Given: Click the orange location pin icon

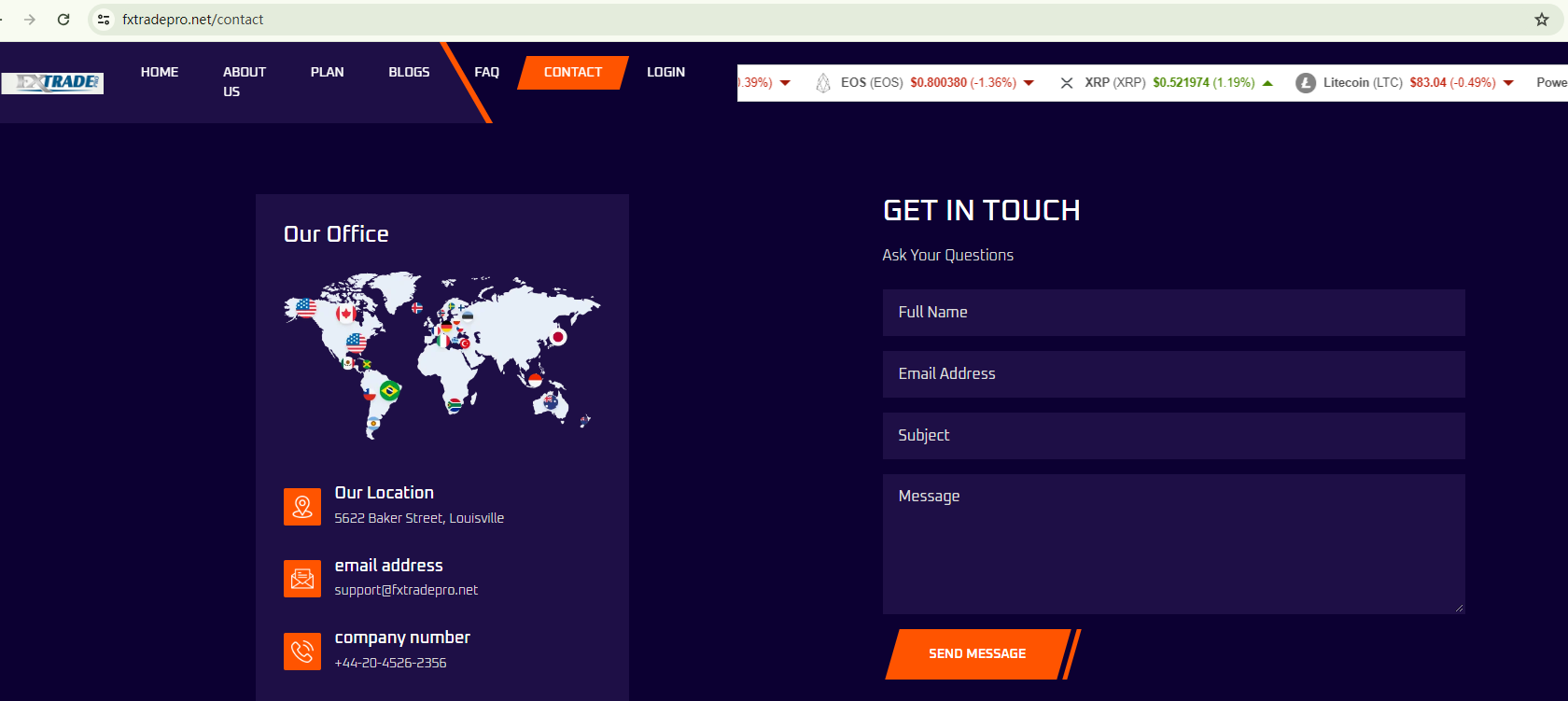Looking at the screenshot, I should pyautogui.click(x=302, y=507).
